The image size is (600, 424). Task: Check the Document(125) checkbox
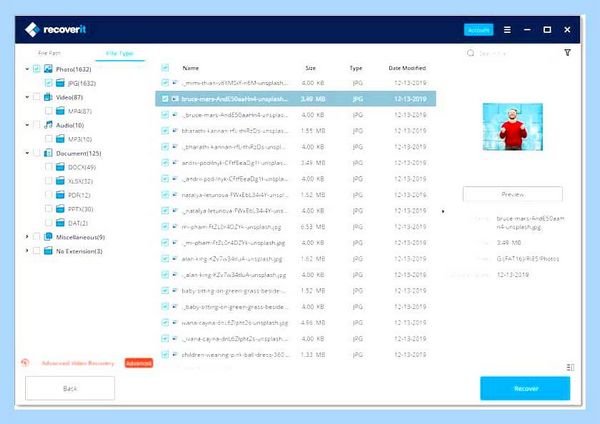(x=36, y=153)
